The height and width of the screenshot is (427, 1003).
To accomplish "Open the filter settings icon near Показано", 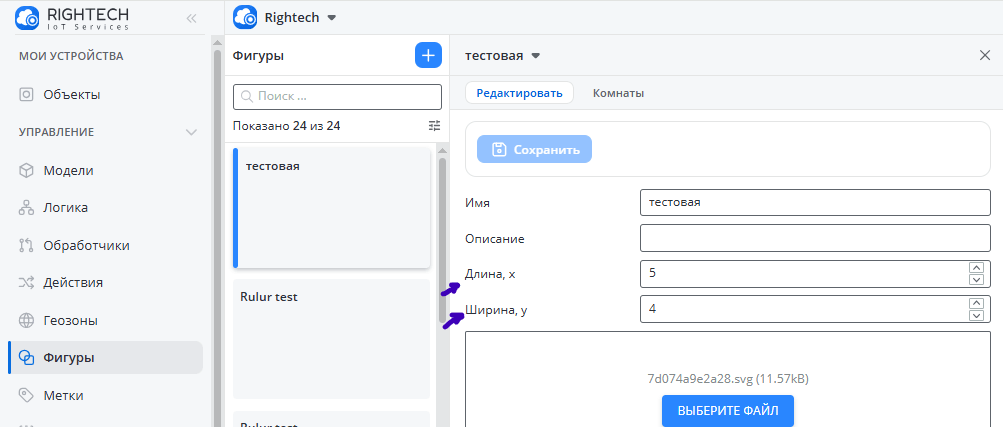I will tap(435, 126).
